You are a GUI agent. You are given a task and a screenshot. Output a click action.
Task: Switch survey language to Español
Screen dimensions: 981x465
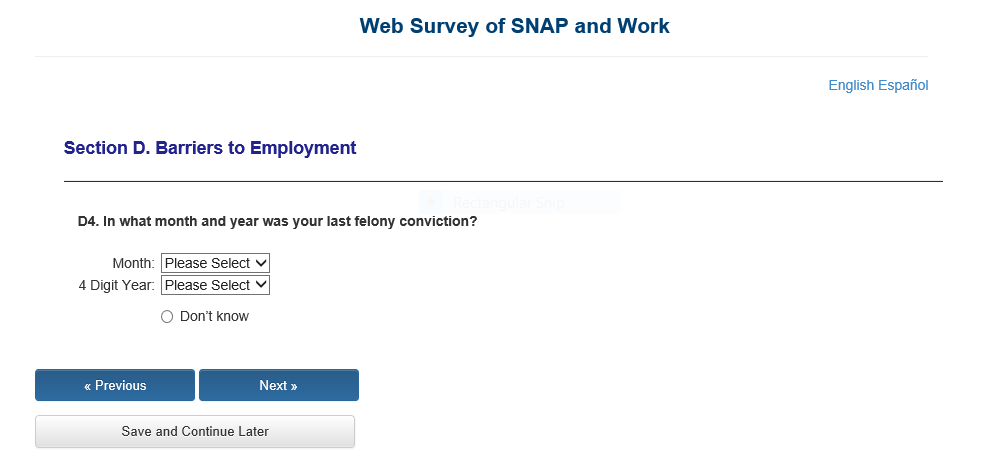pos(903,85)
